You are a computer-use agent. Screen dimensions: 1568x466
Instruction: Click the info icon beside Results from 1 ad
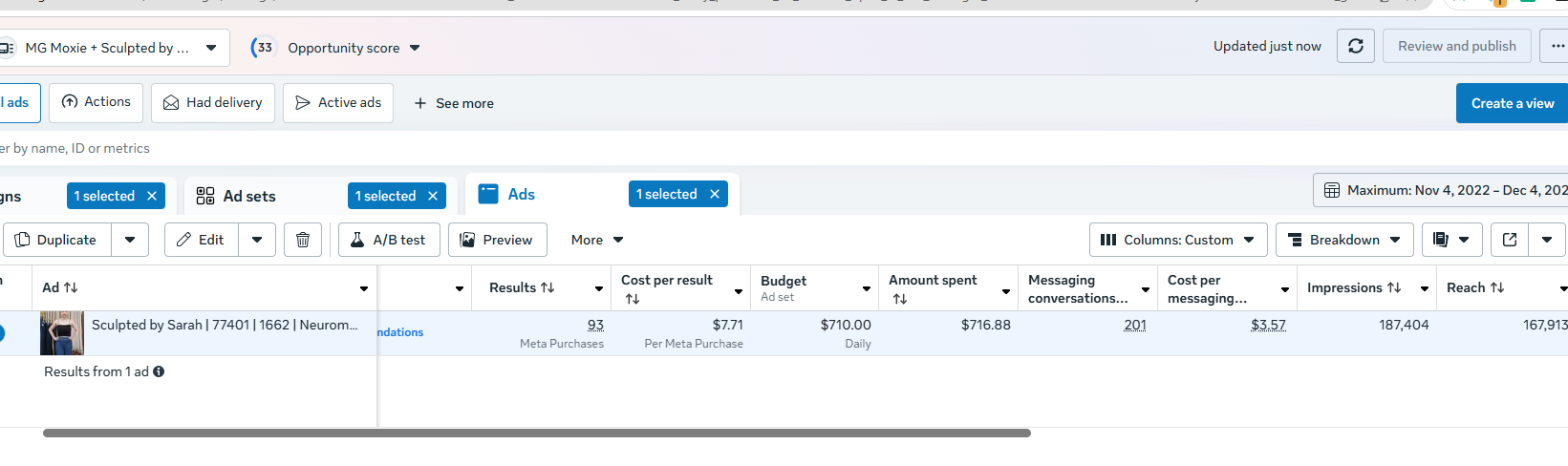[x=159, y=371]
